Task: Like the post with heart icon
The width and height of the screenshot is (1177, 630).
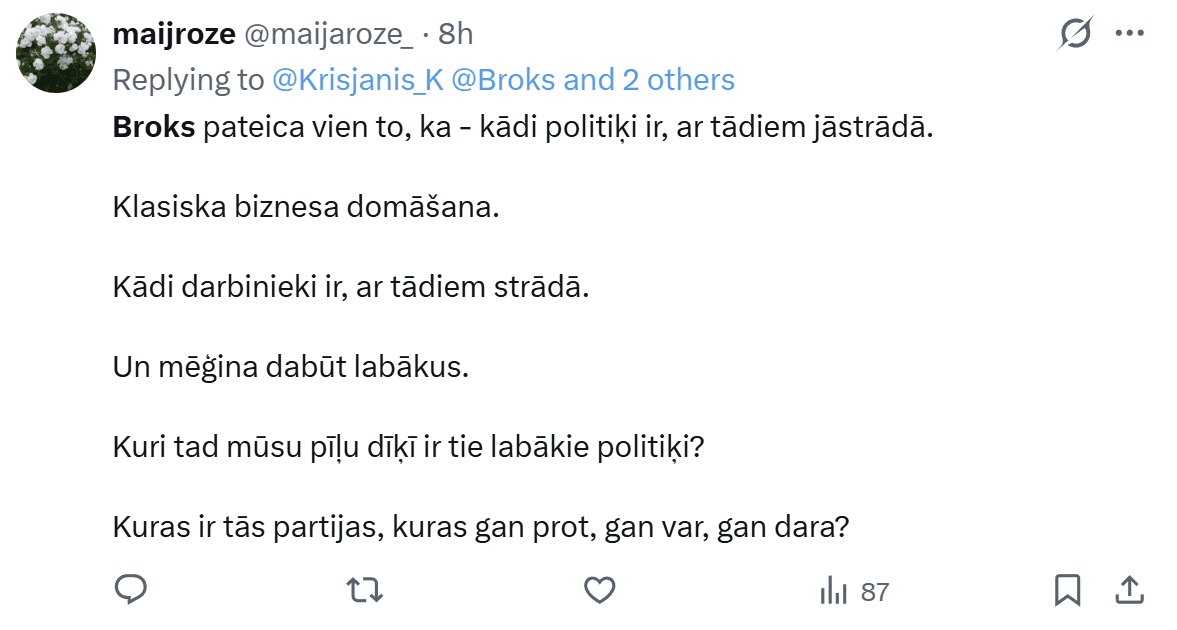Action: pyautogui.click(x=599, y=591)
